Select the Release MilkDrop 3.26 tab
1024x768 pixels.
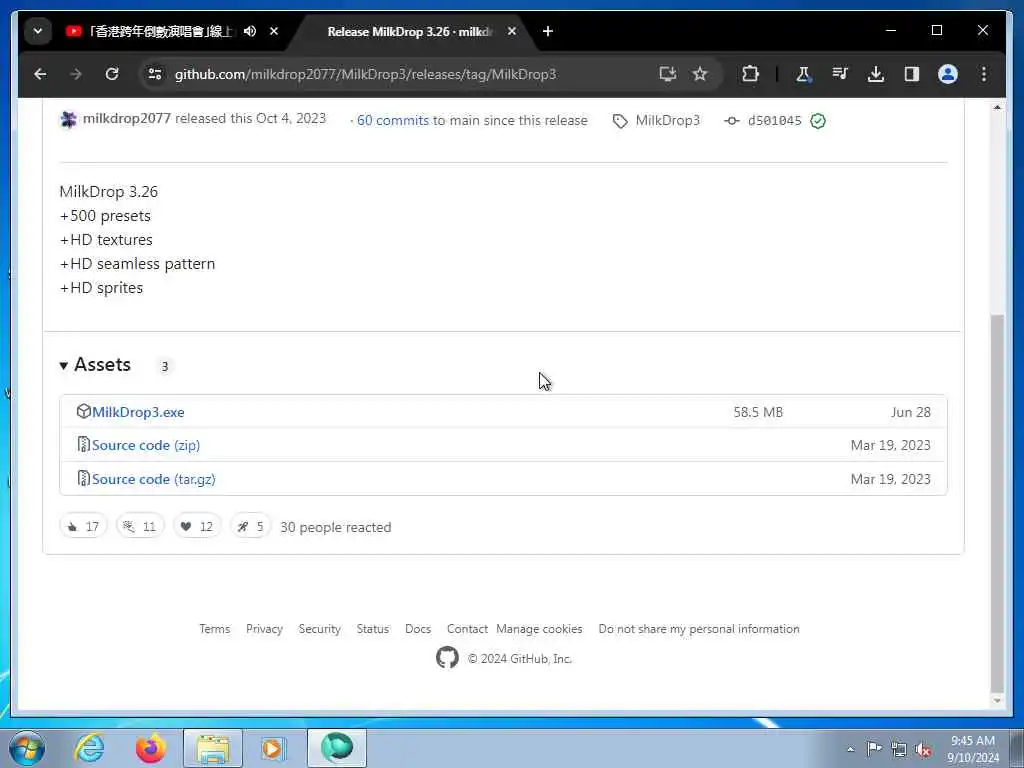[x=408, y=31]
